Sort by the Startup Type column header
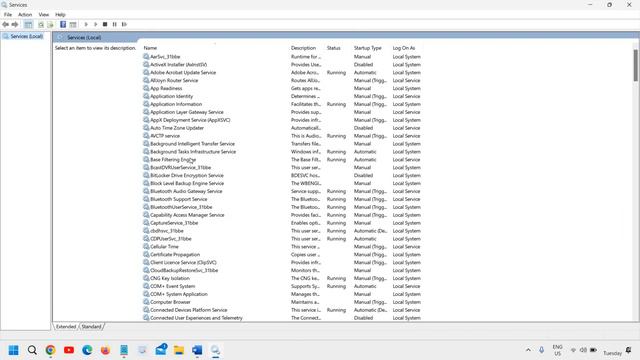Viewport: 640px width, 360px height. tap(368, 48)
